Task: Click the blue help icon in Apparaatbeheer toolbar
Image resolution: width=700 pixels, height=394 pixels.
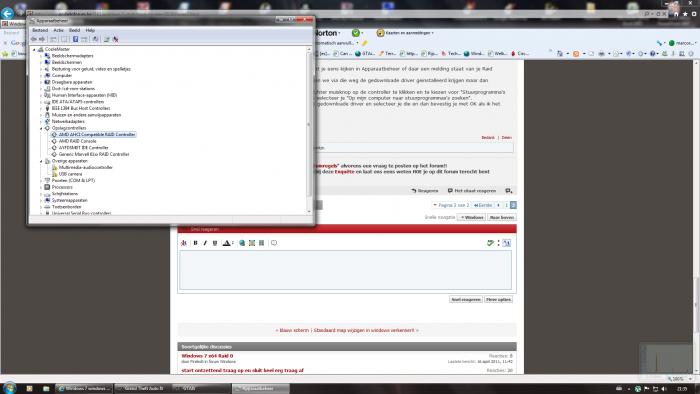Action: point(75,39)
